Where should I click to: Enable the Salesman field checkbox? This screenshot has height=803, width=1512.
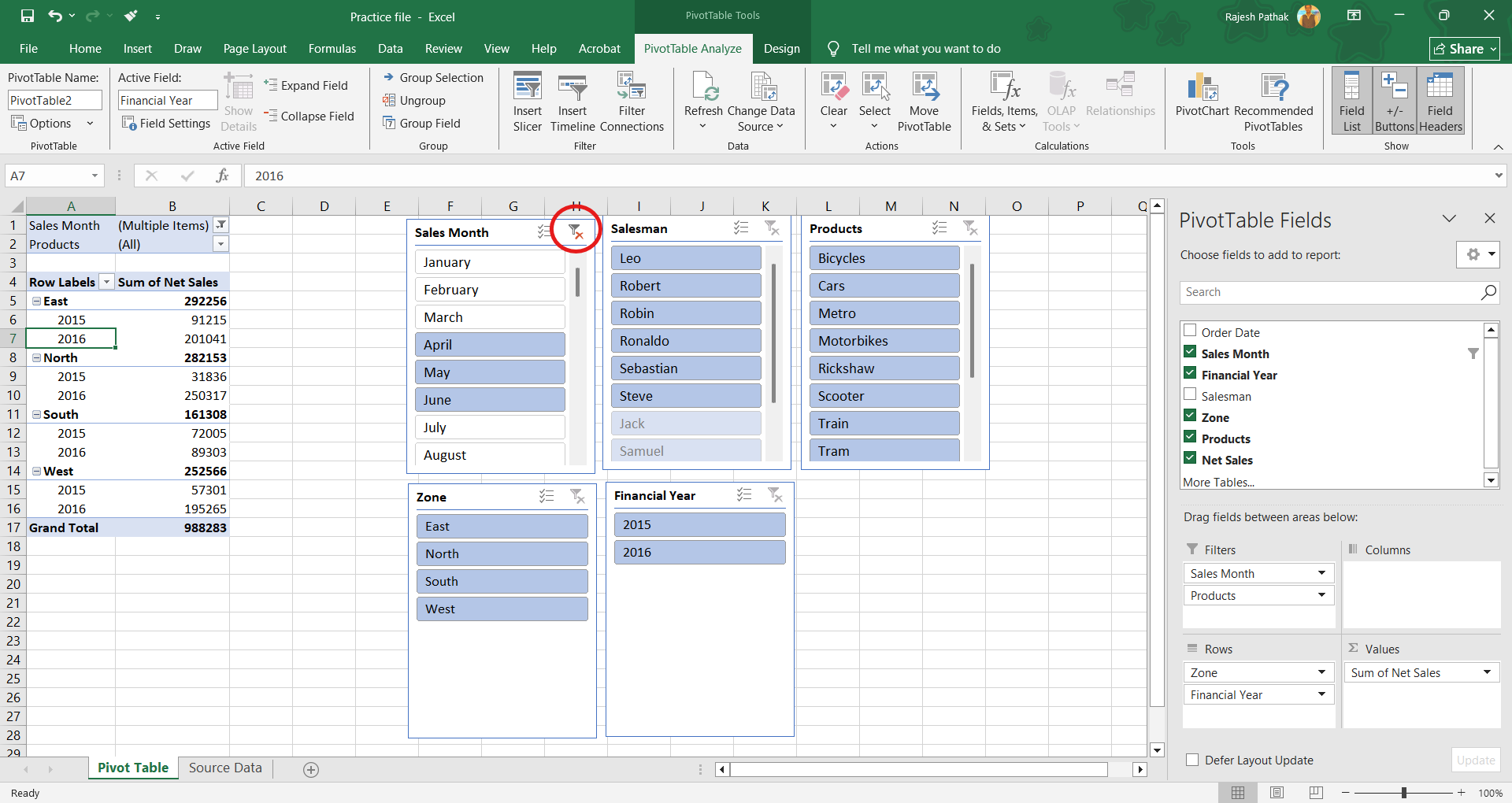pos(1190,395)
